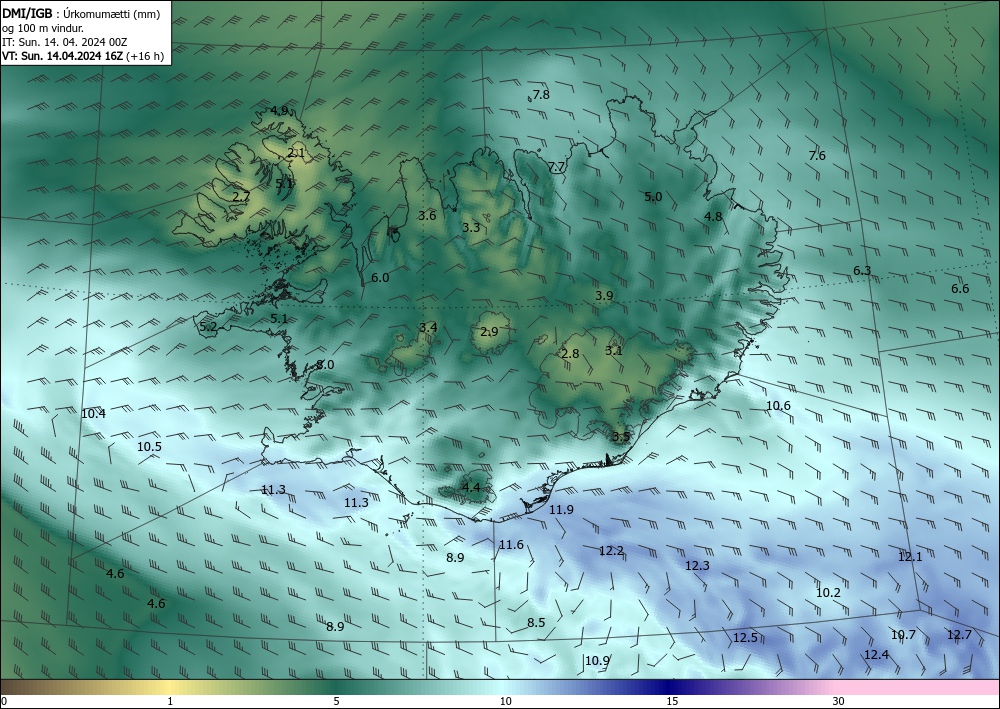Select the 2.8 value label

click(x=570, y=353)
